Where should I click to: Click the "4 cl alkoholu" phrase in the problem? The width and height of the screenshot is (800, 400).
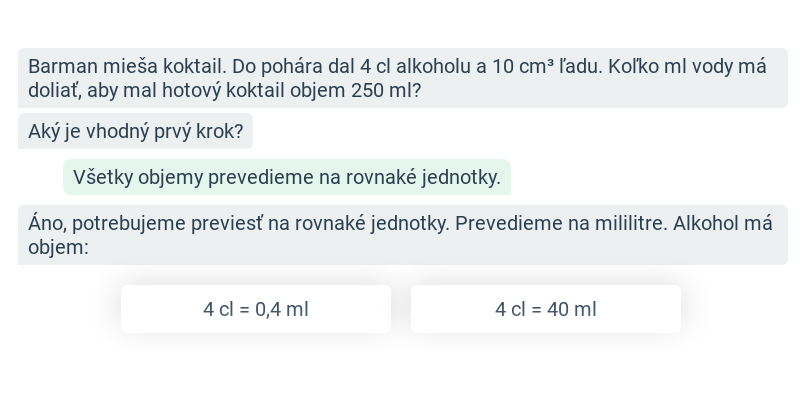point(417,66)
